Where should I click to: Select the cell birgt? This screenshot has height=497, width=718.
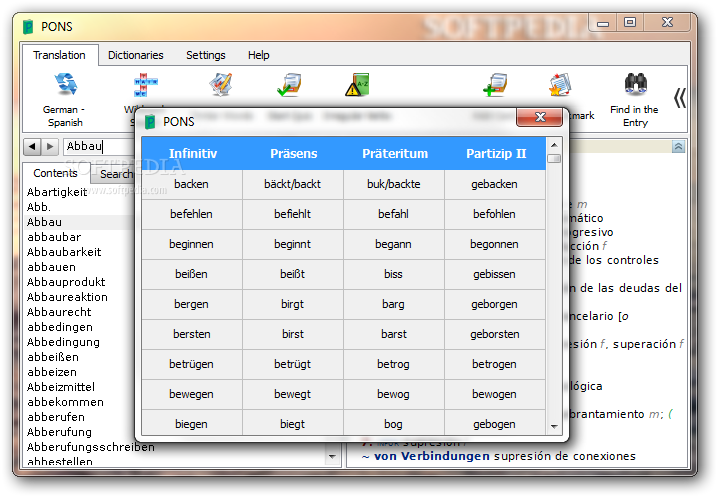(292, 304)
